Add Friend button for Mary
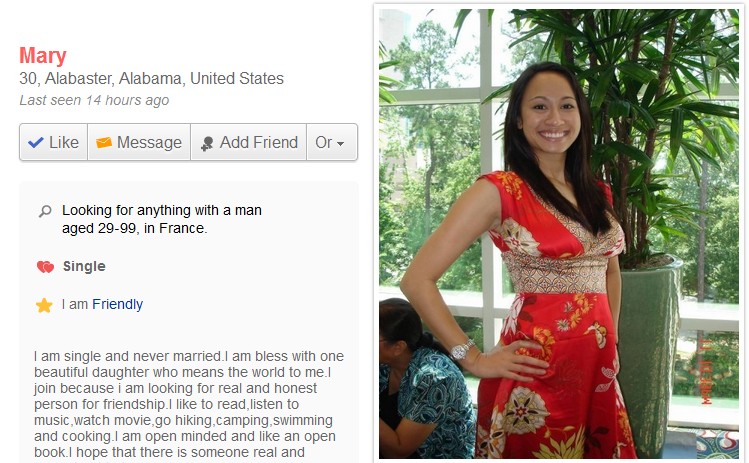The width and height of the screenshot is (749, 463). (x=248, y=142)
